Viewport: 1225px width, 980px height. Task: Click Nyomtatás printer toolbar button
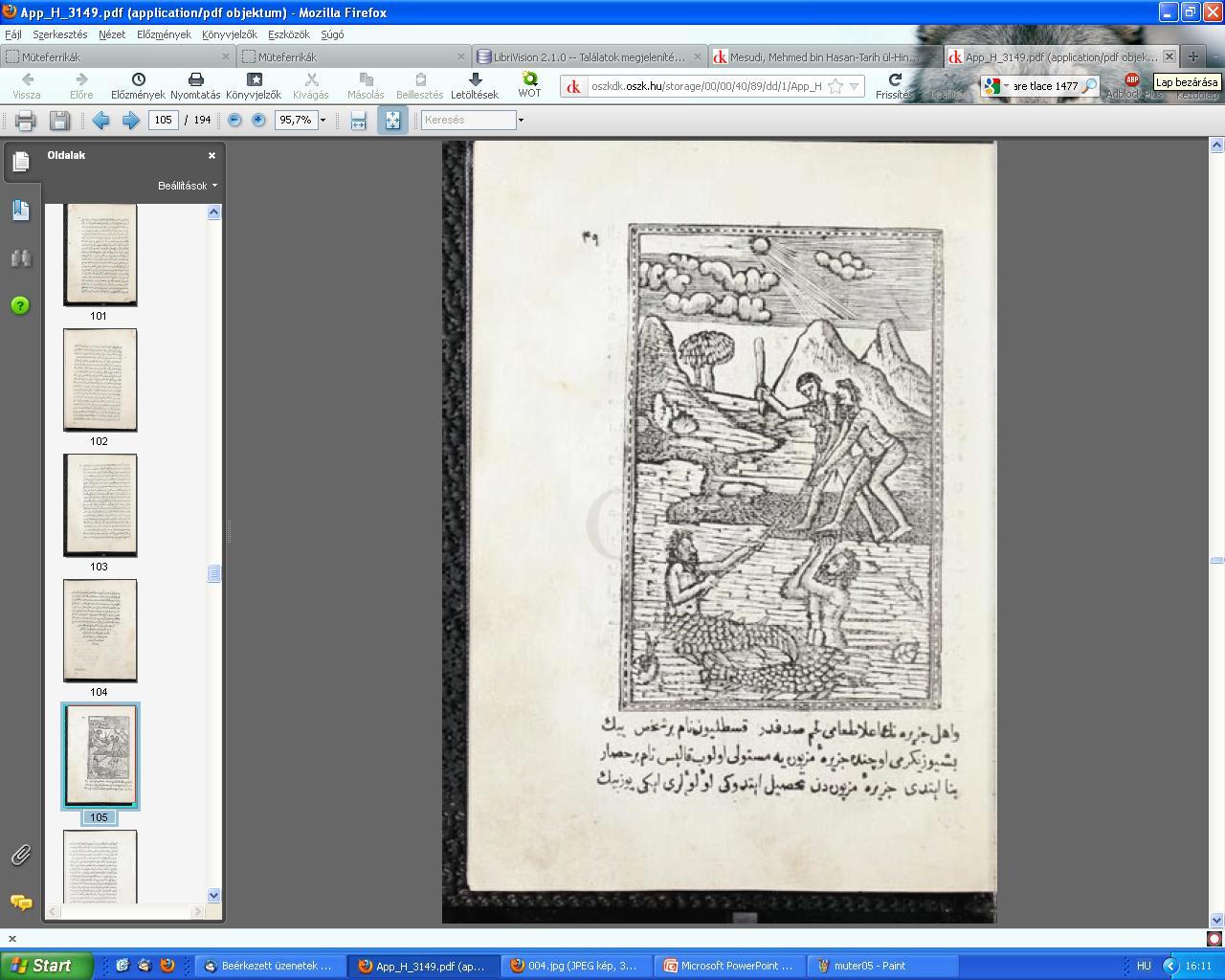pyautogui.click(x=195, y=85)
